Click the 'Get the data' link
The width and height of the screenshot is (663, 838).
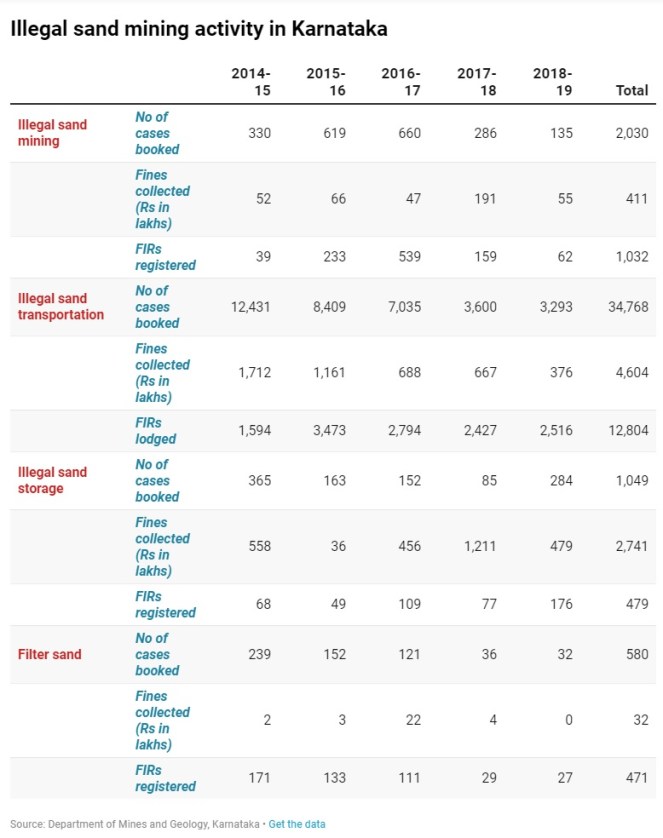click(297, 824)
